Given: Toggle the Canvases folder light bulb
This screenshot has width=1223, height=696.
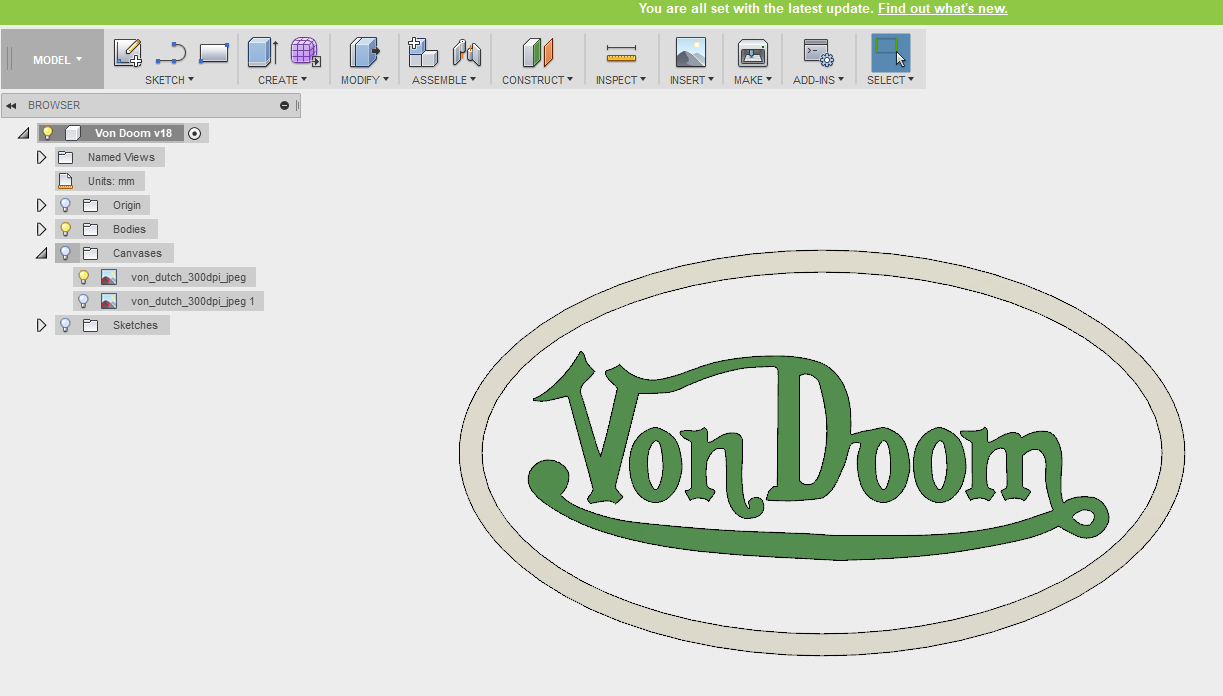Looking at the screenshot, I should pos(65,253).
